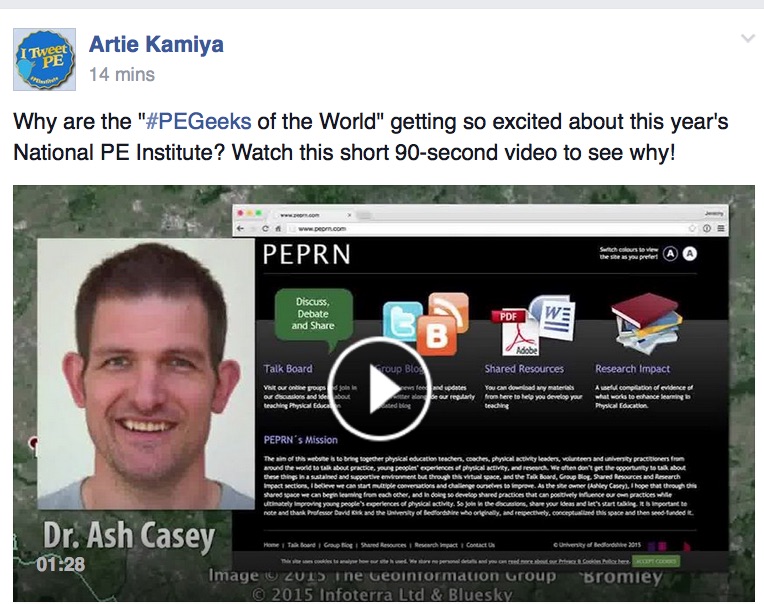Image resolution: width=764 pixels, height=604 pixels.
Task: Click the browser back arrow in video
Action: (x=240, y=228)
